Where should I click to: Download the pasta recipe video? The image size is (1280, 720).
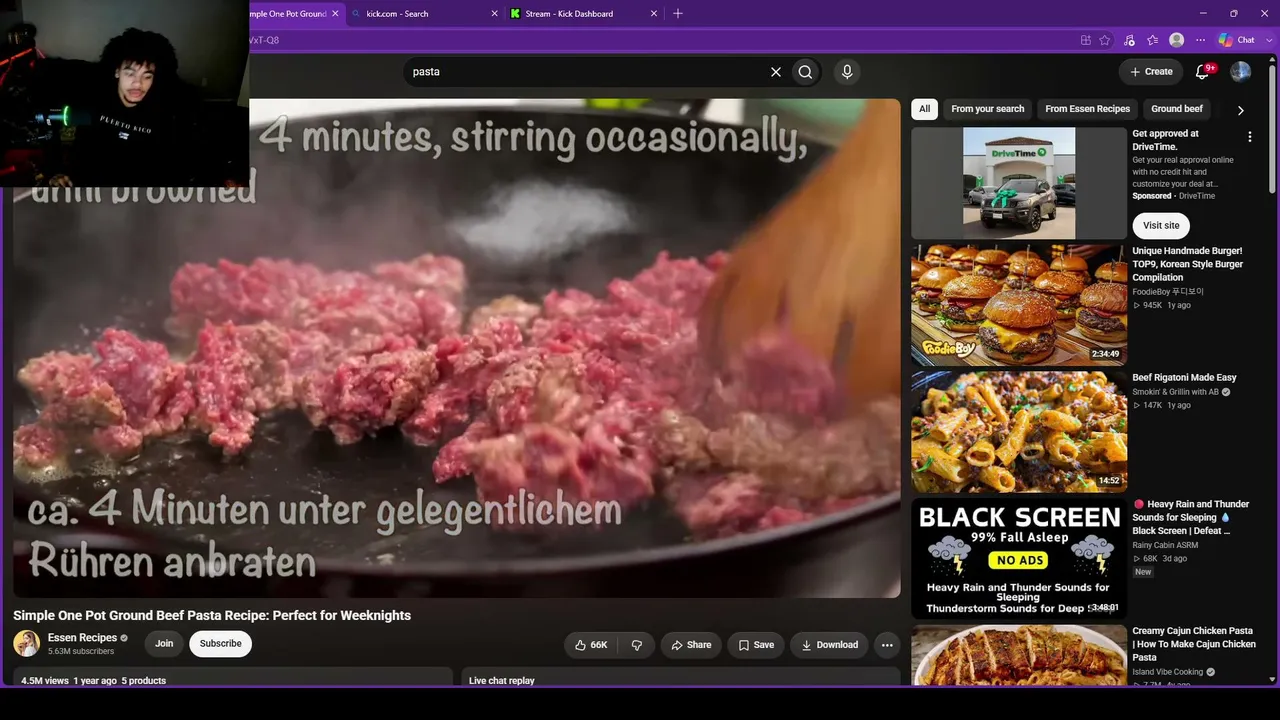click(829, 645)
